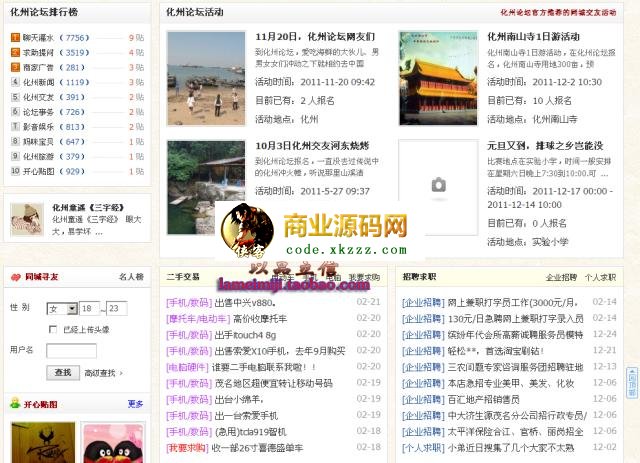Click the rank 4 badge beside 化州新闻
640x463 pixels.
pos(15,82)
